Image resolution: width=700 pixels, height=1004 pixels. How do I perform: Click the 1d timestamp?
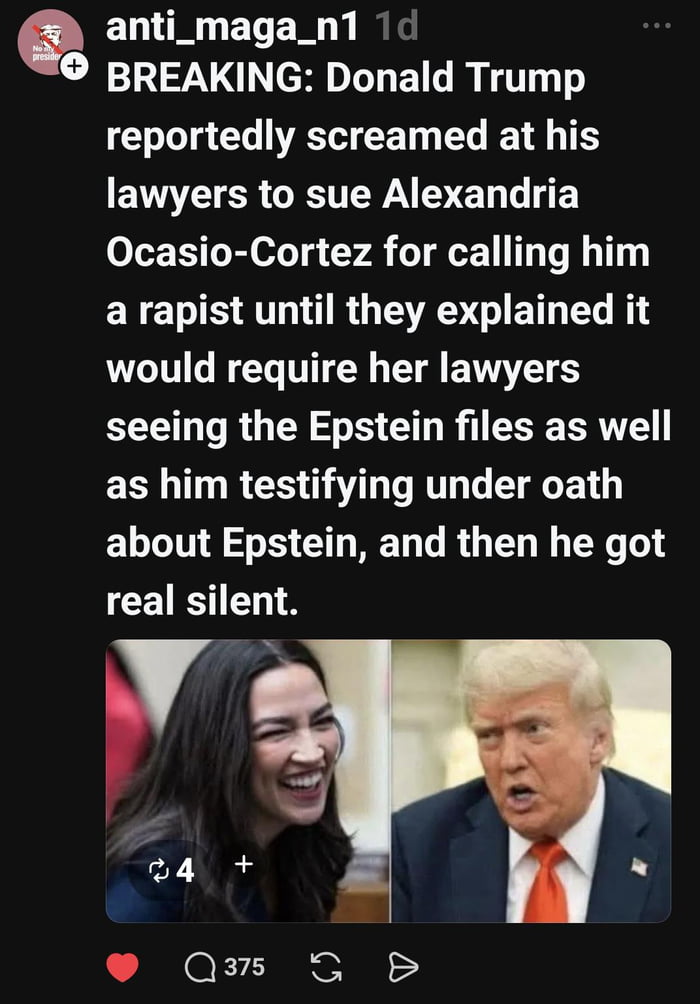(x=396, y=27)
